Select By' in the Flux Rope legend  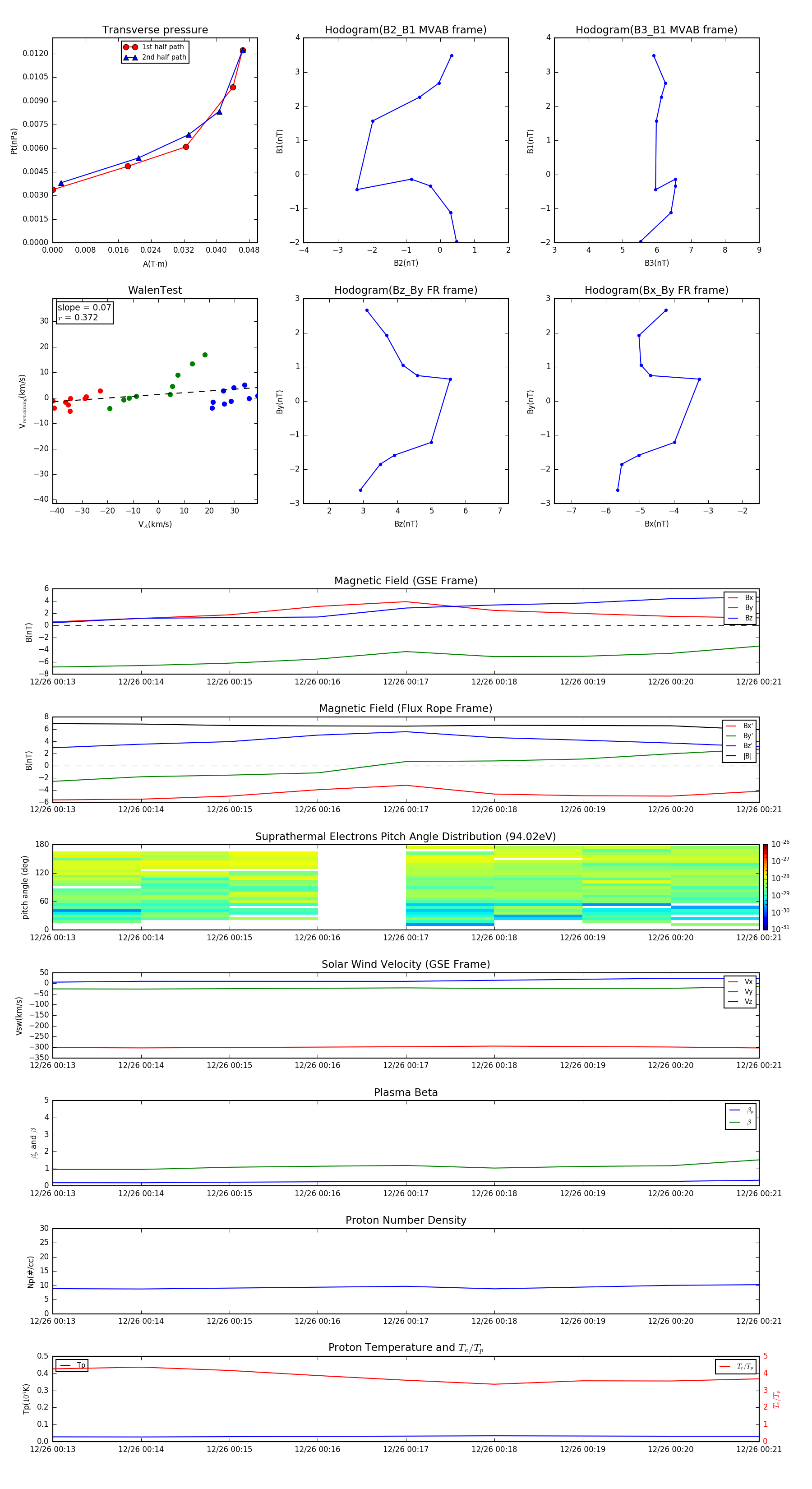click(740, 736)
